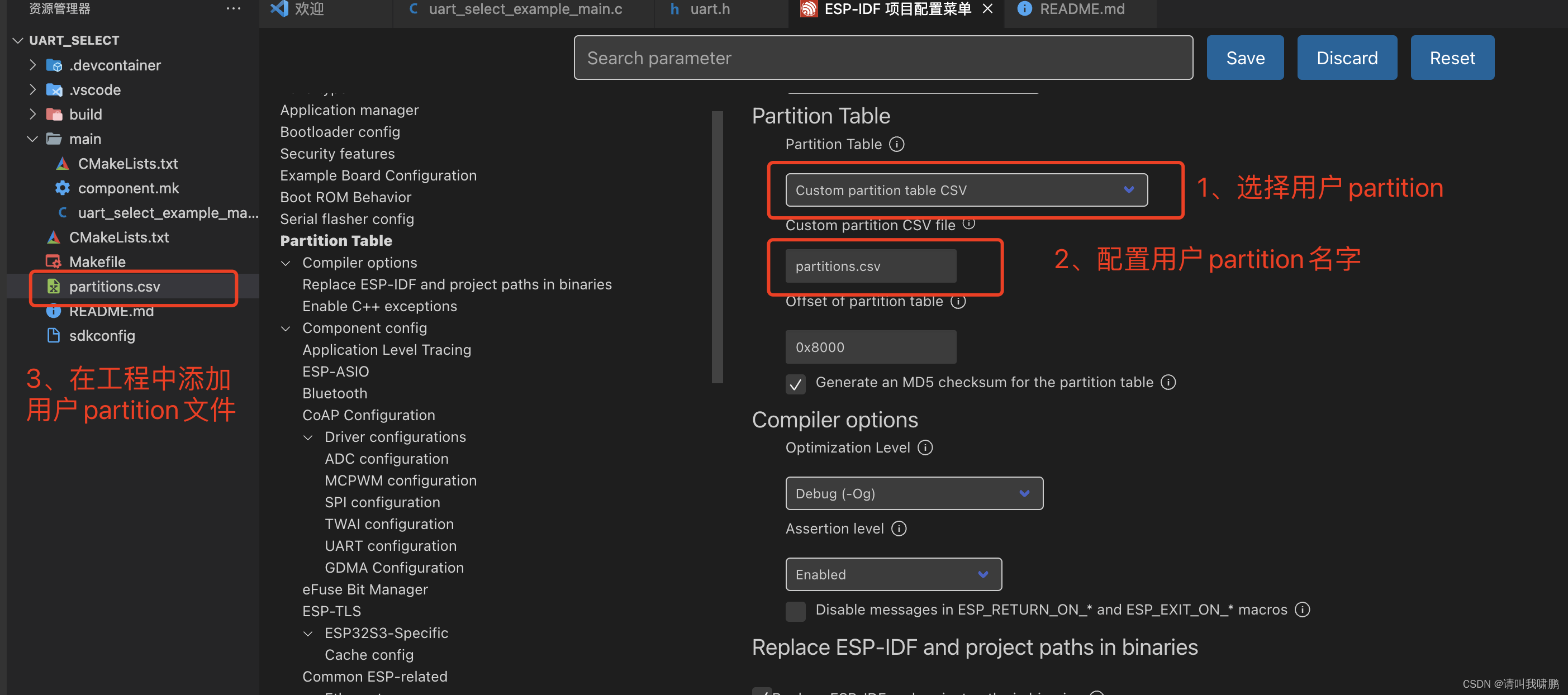1568x695 pixels.
Task: Toggle Generate an MD5 checksum checkbox
Action: pyautogui.click(x=796, y=384)
